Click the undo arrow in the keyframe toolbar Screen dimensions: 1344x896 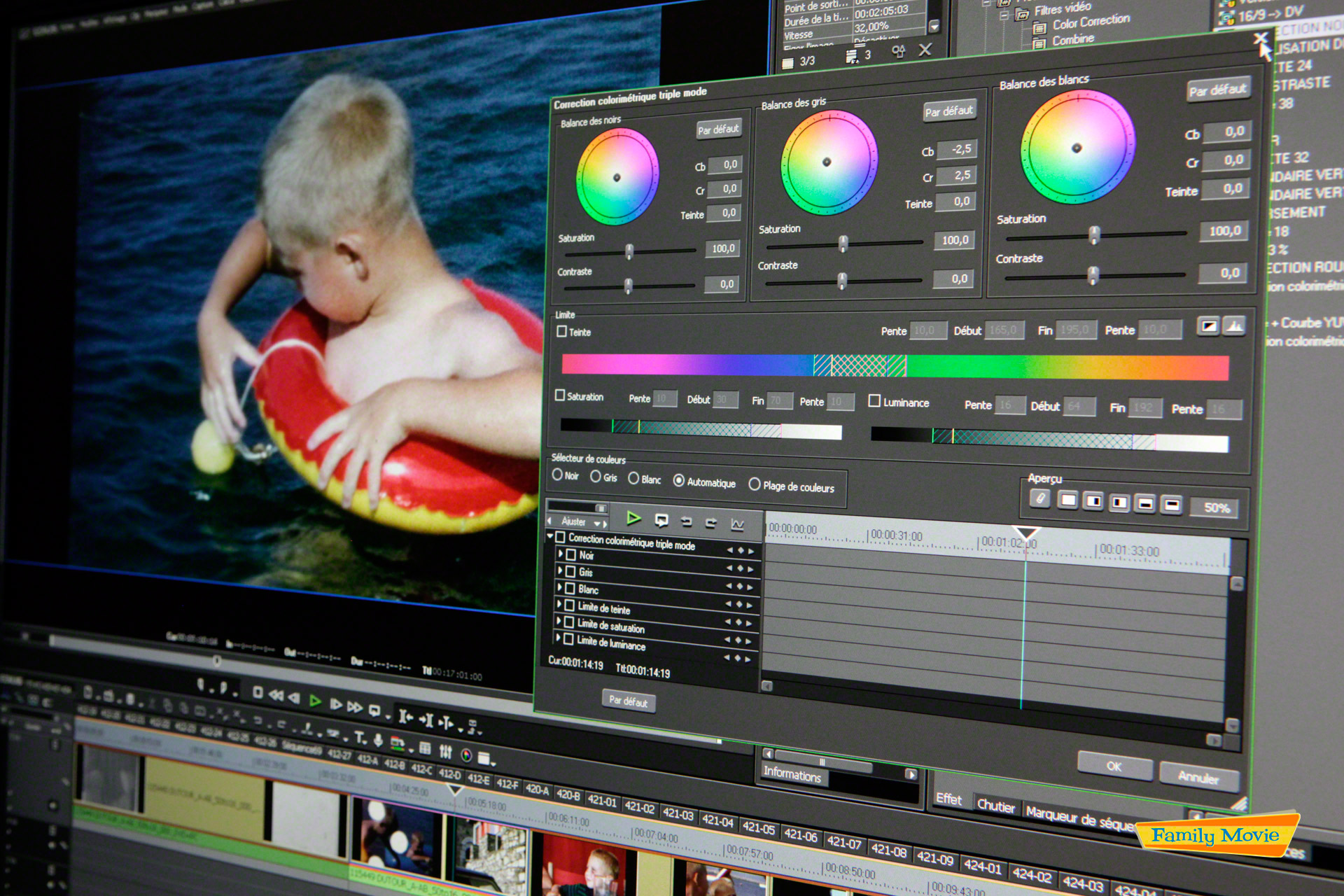[687, 521]
